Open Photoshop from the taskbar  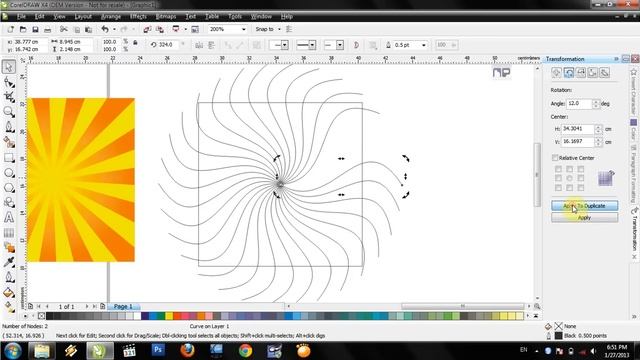click(158, 350)
